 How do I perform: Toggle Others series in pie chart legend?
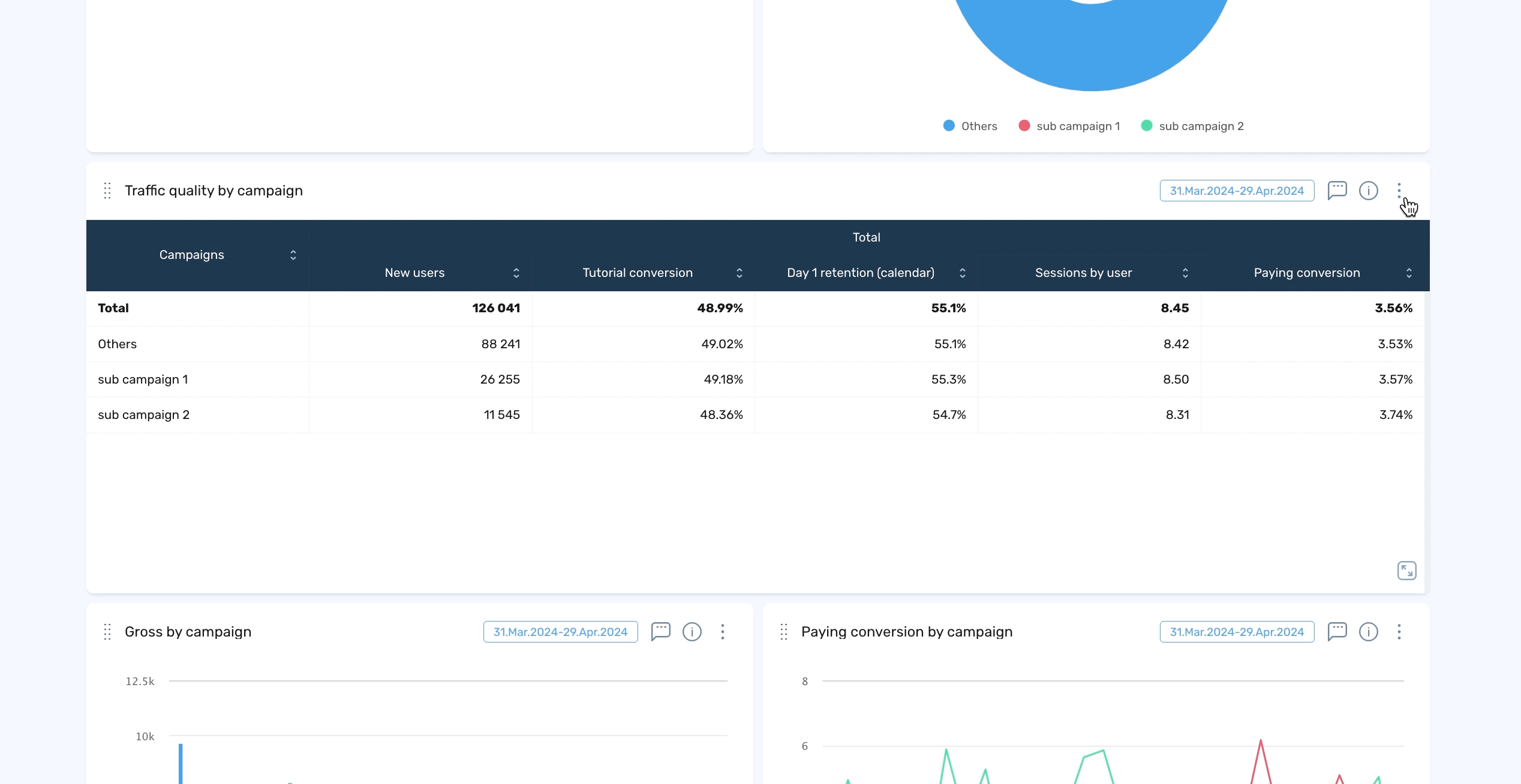970,126
